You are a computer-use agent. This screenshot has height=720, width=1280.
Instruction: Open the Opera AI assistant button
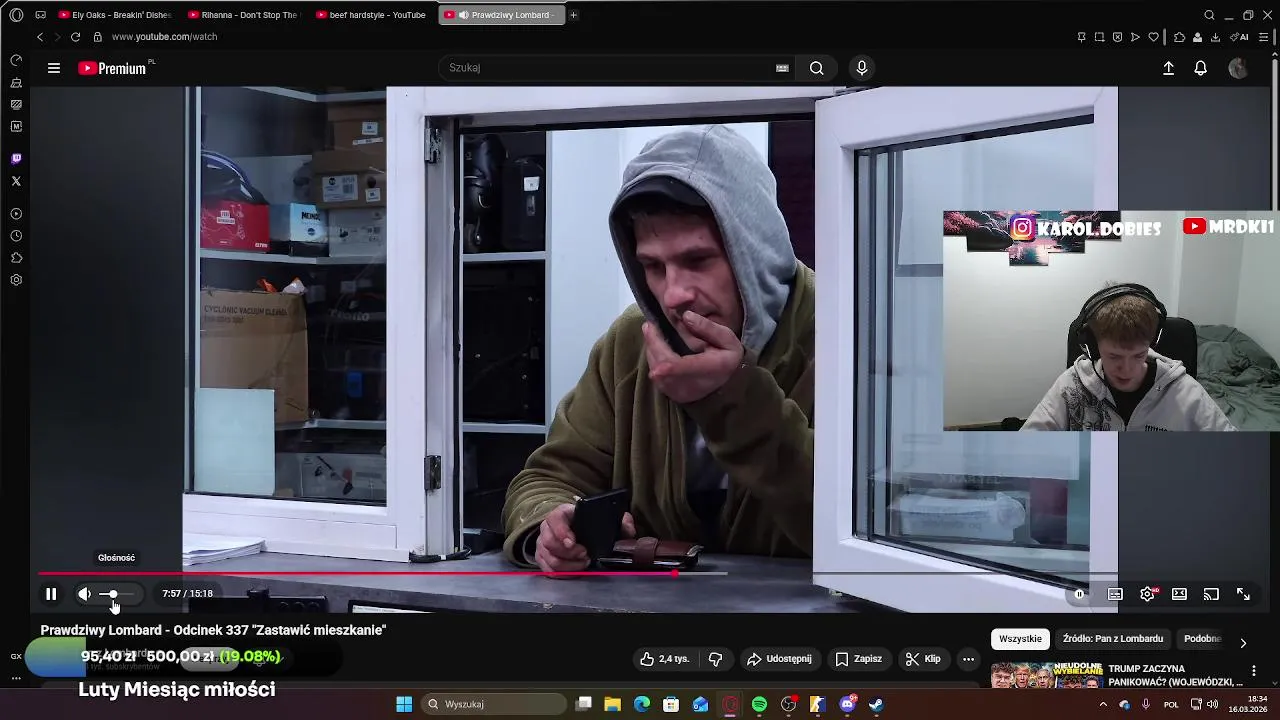coord(1240,37)
